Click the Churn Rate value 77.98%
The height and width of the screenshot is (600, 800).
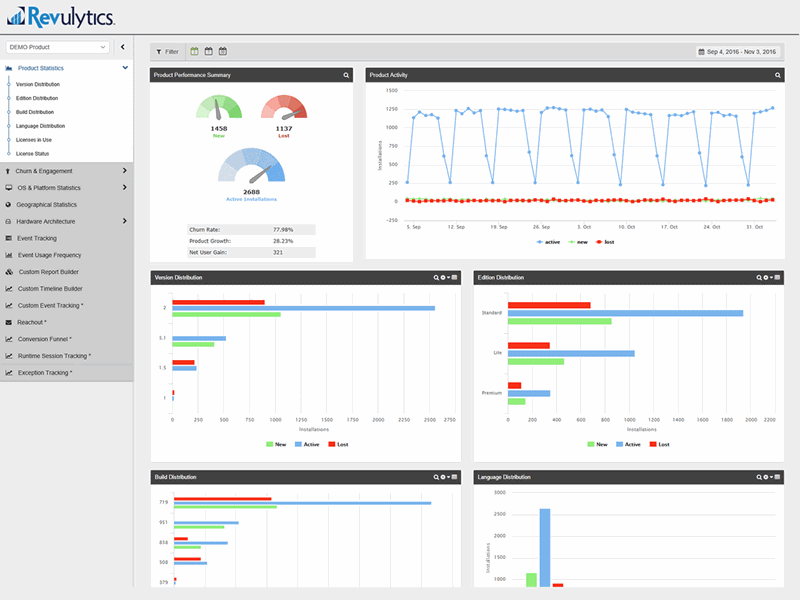click(283, 230)
